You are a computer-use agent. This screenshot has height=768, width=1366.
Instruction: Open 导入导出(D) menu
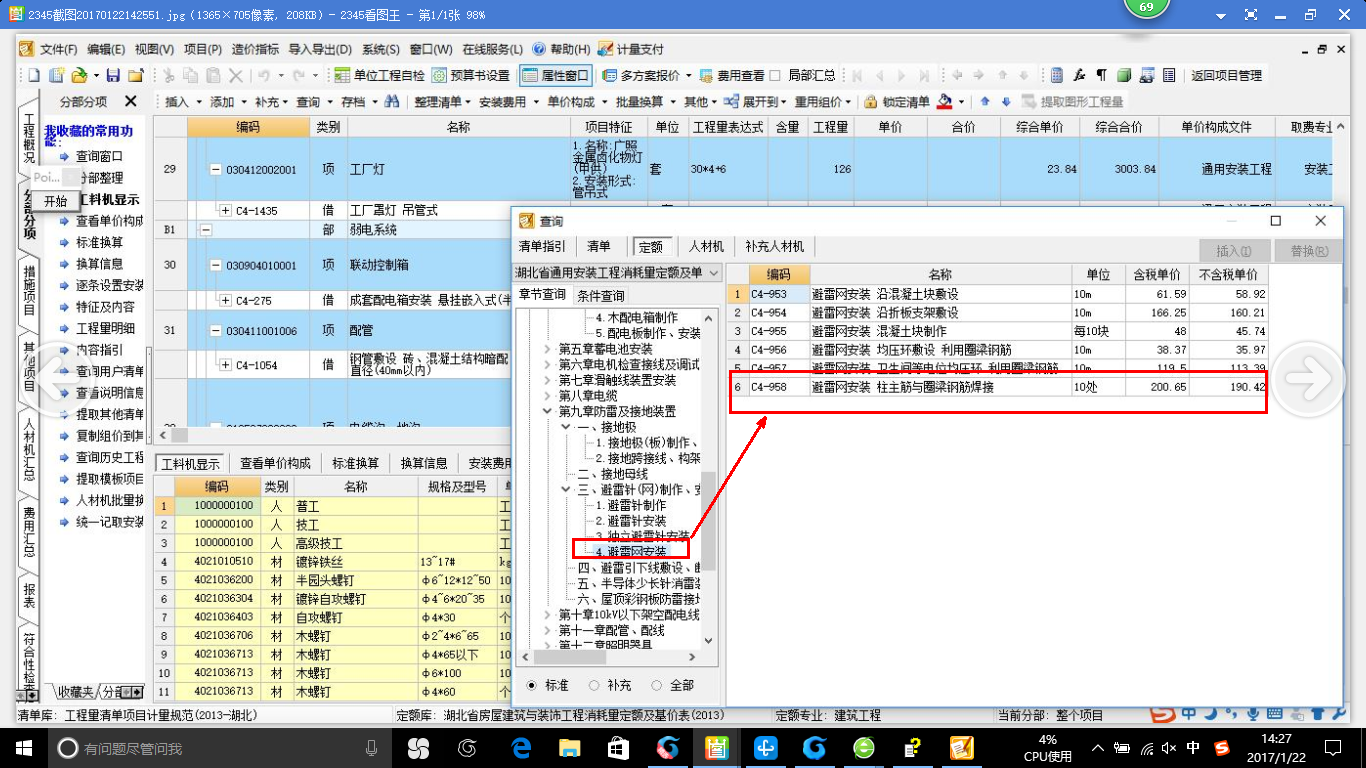click(x=320, y=49)
